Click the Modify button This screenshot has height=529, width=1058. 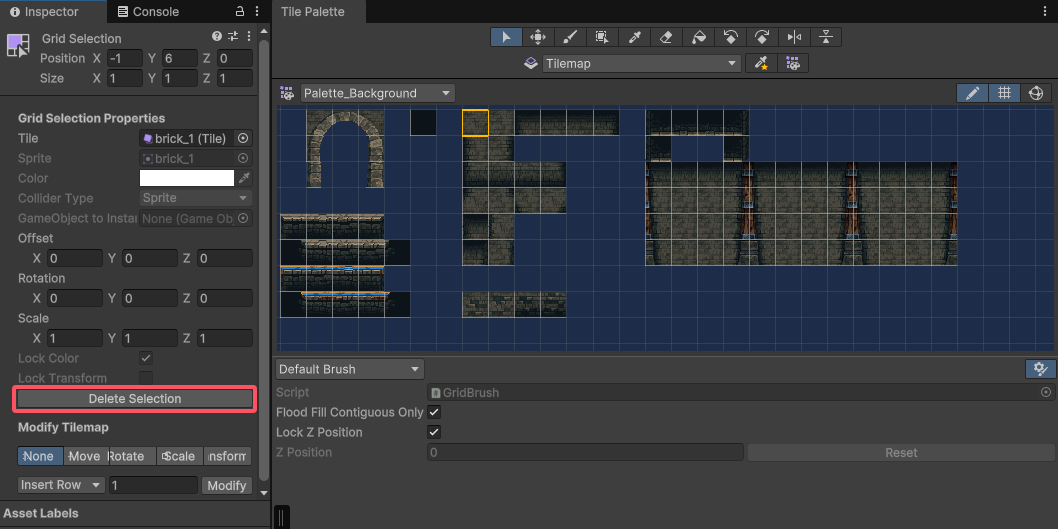[227, 486]
